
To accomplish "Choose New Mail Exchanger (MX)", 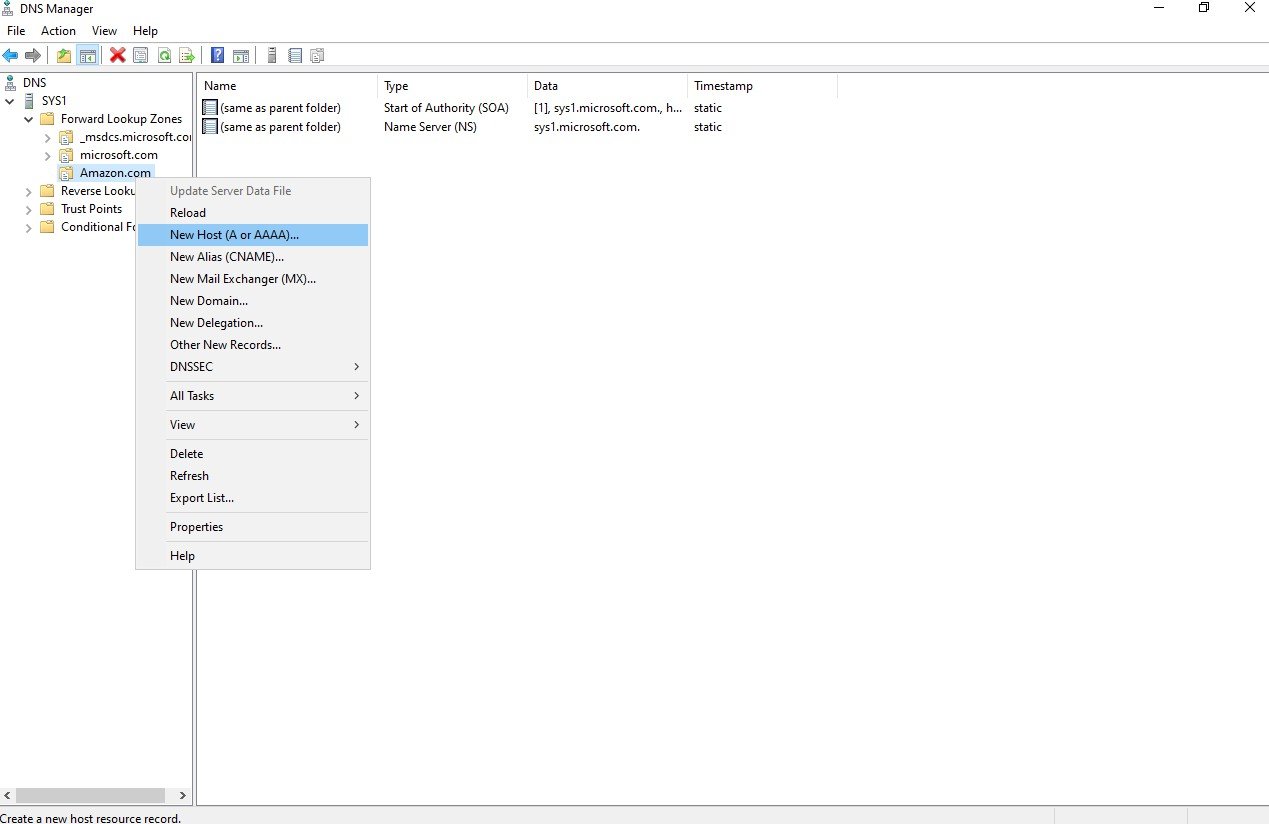I will point(253,279).
